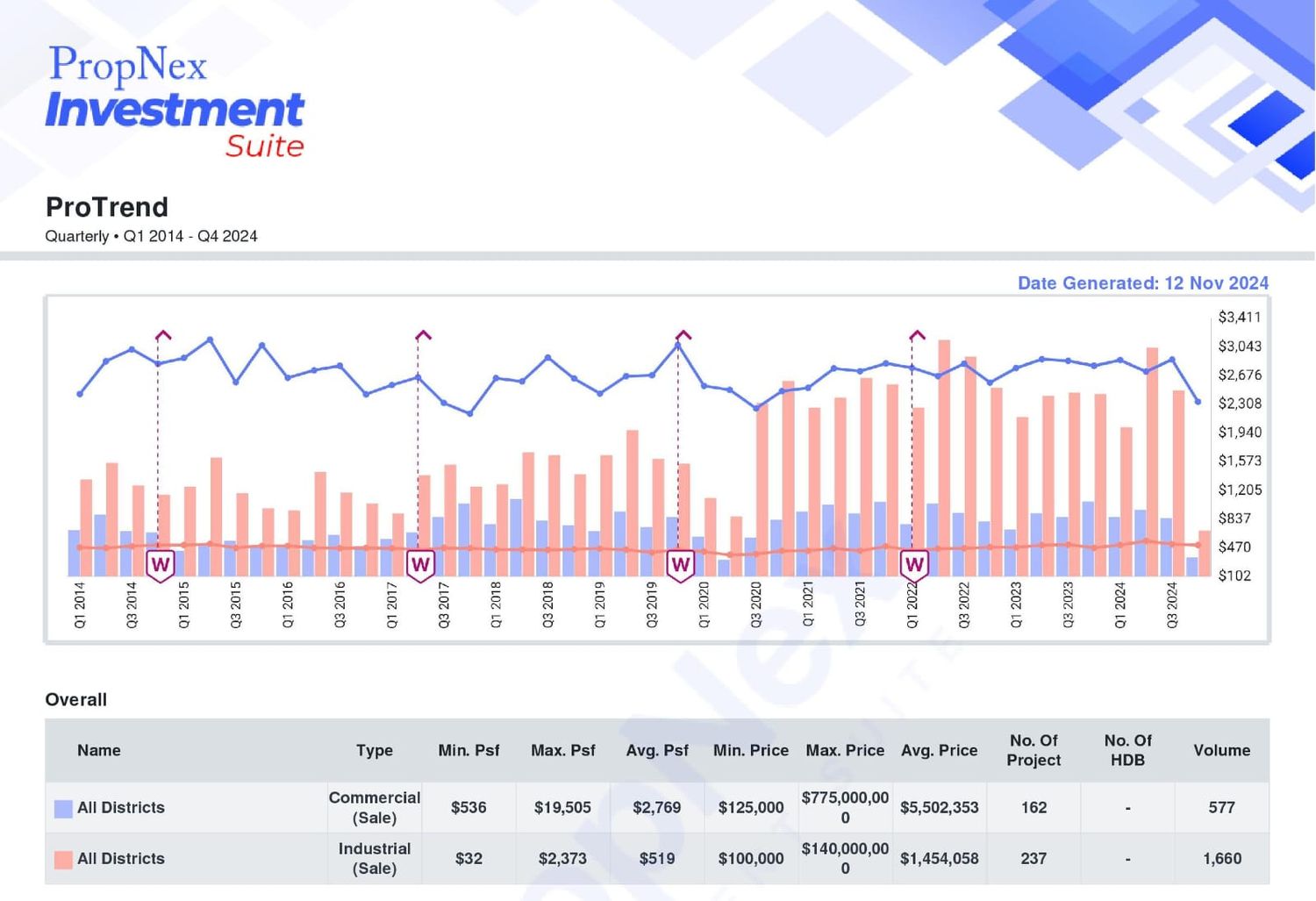
Task: Click the tallest salmon bar near Q3 2022
Action: tap(944, 458)
